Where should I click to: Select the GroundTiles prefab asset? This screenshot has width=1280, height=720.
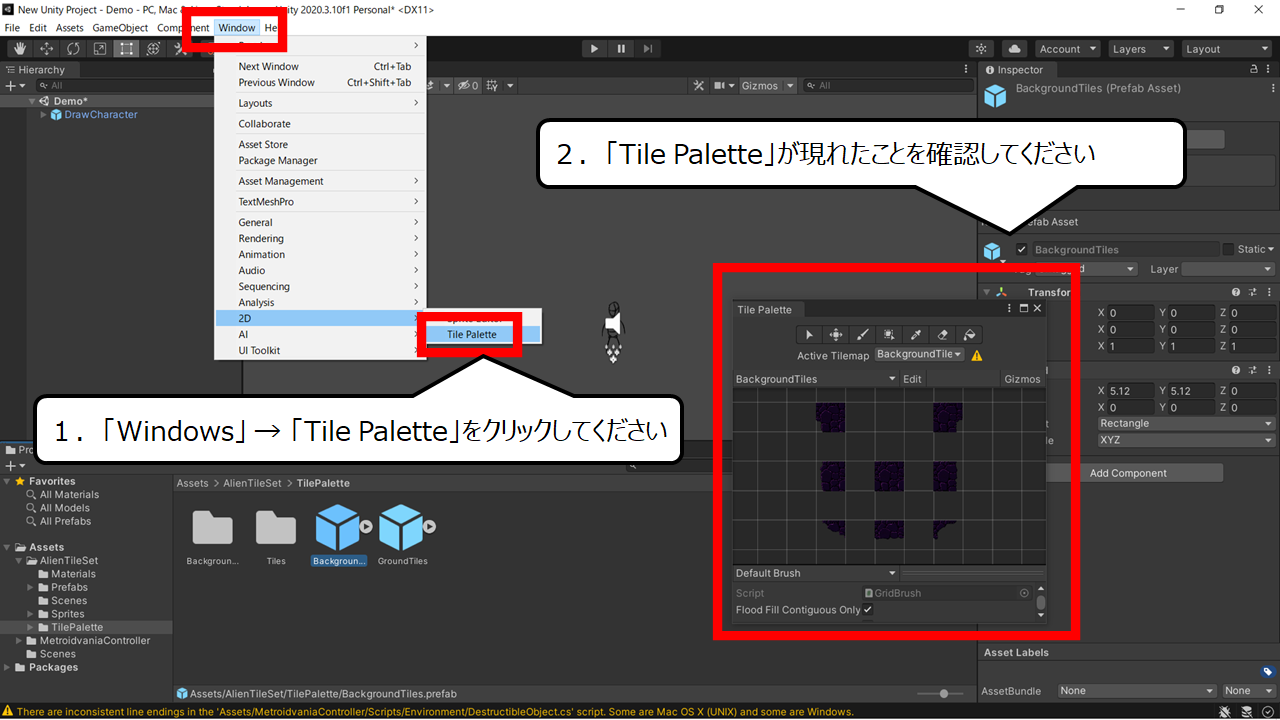tap(402, 536)
